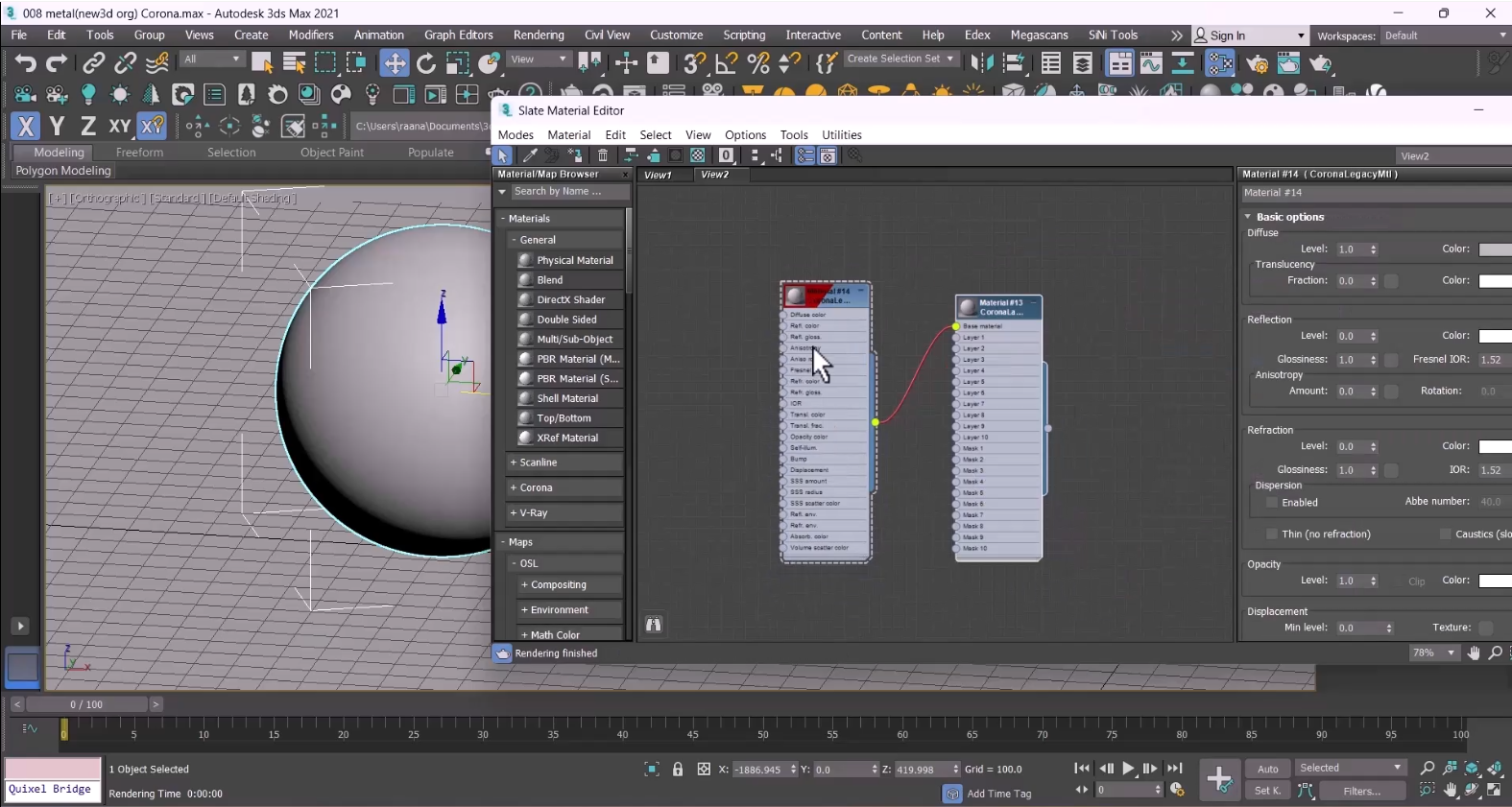
Task: Click the Set K. button
Action: point(1267,791)
